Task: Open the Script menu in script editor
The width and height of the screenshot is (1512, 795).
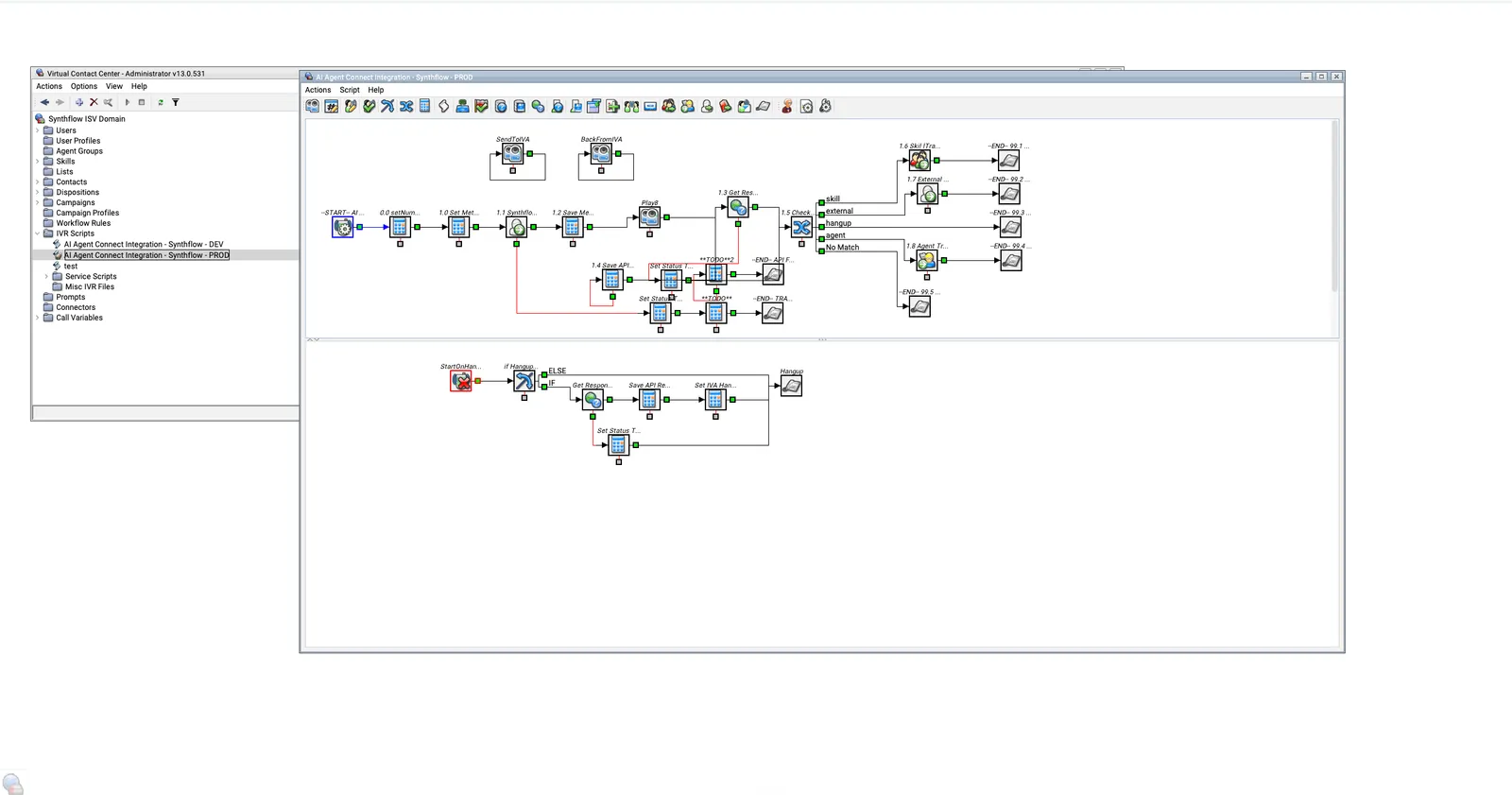Action: [350, 90]
